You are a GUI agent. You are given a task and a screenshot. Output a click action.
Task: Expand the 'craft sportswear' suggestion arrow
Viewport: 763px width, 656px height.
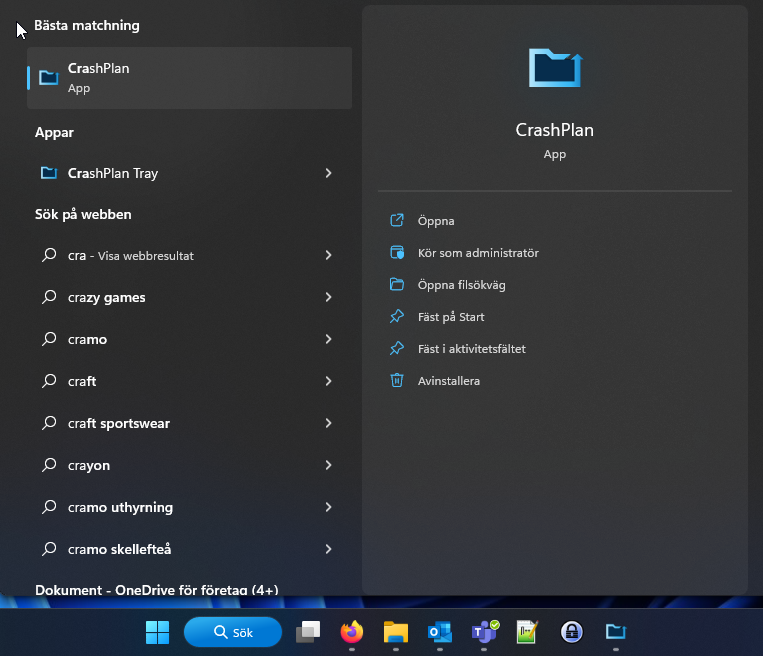(x=328, y=423)
